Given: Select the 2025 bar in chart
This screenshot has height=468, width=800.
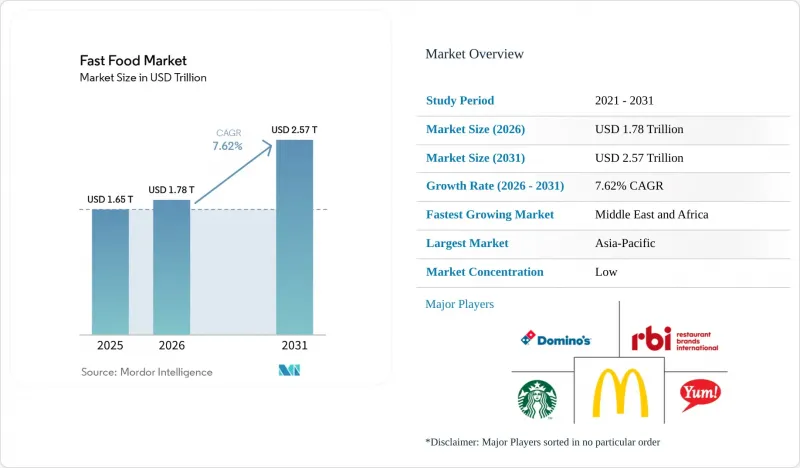Looking at the screenshot, I should (x=110, y=272).
